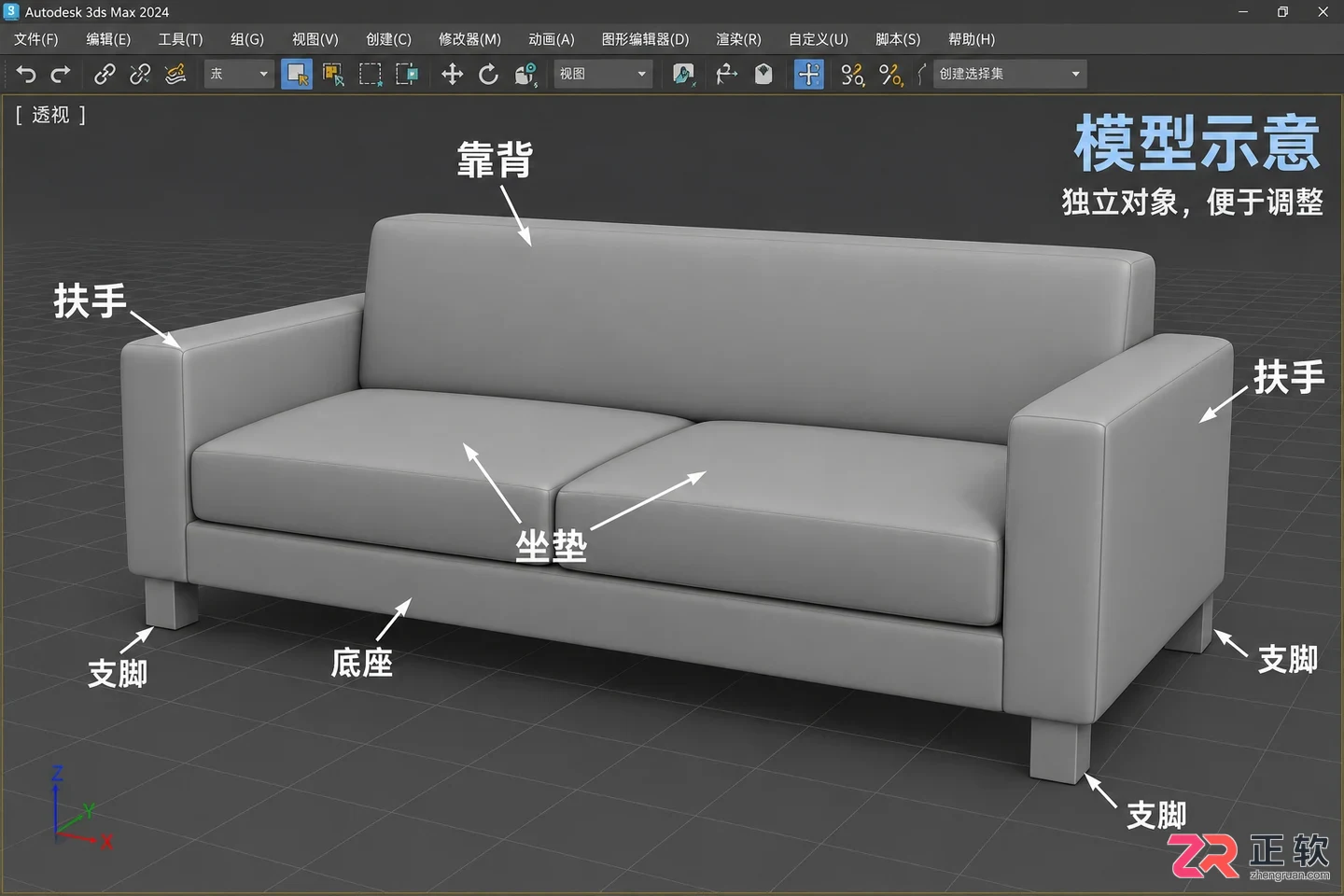Click the Bind to Space Warp icon
The image size is (1344, 896).
tap(175, 75)
